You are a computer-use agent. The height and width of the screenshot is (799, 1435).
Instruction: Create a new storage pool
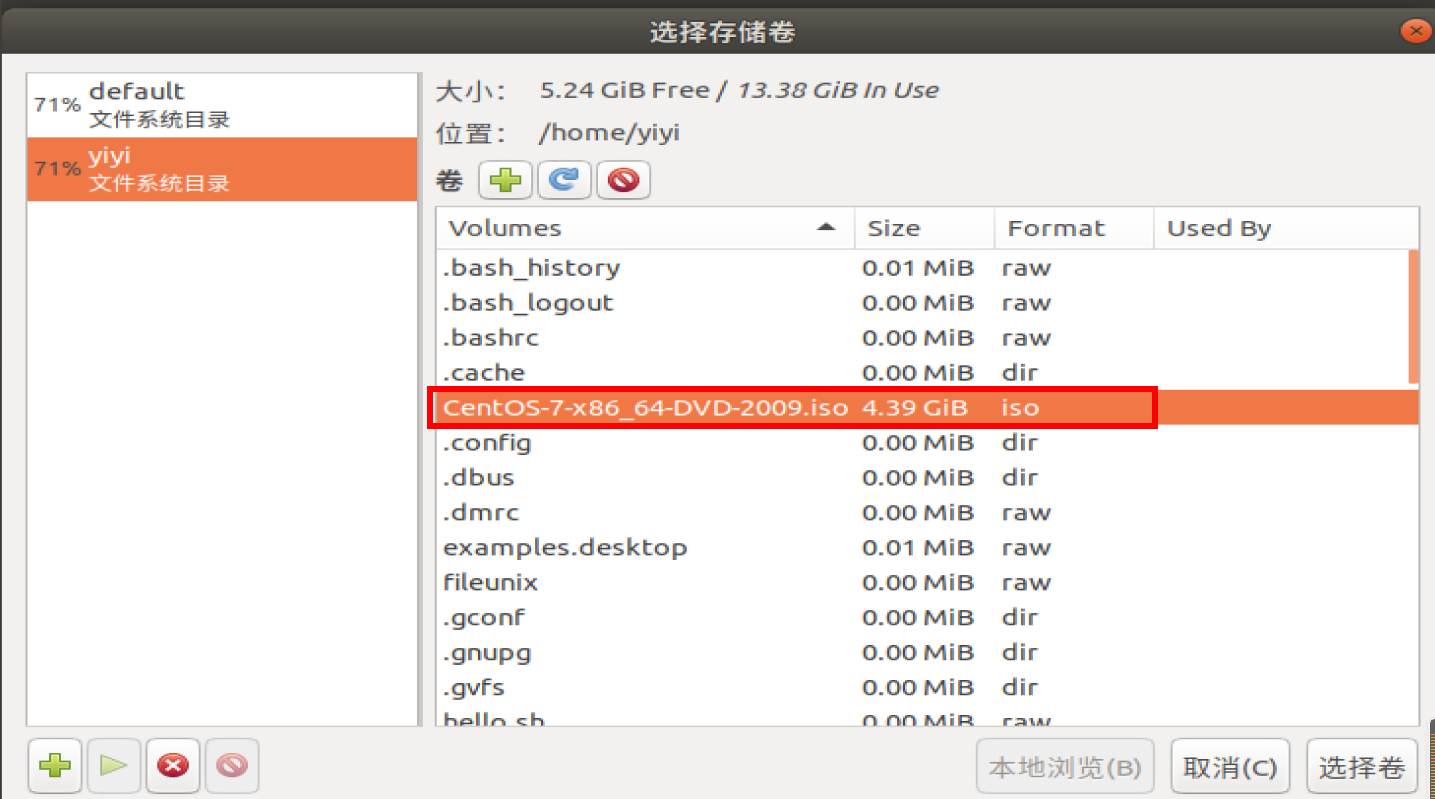click(x=55, y=766)
